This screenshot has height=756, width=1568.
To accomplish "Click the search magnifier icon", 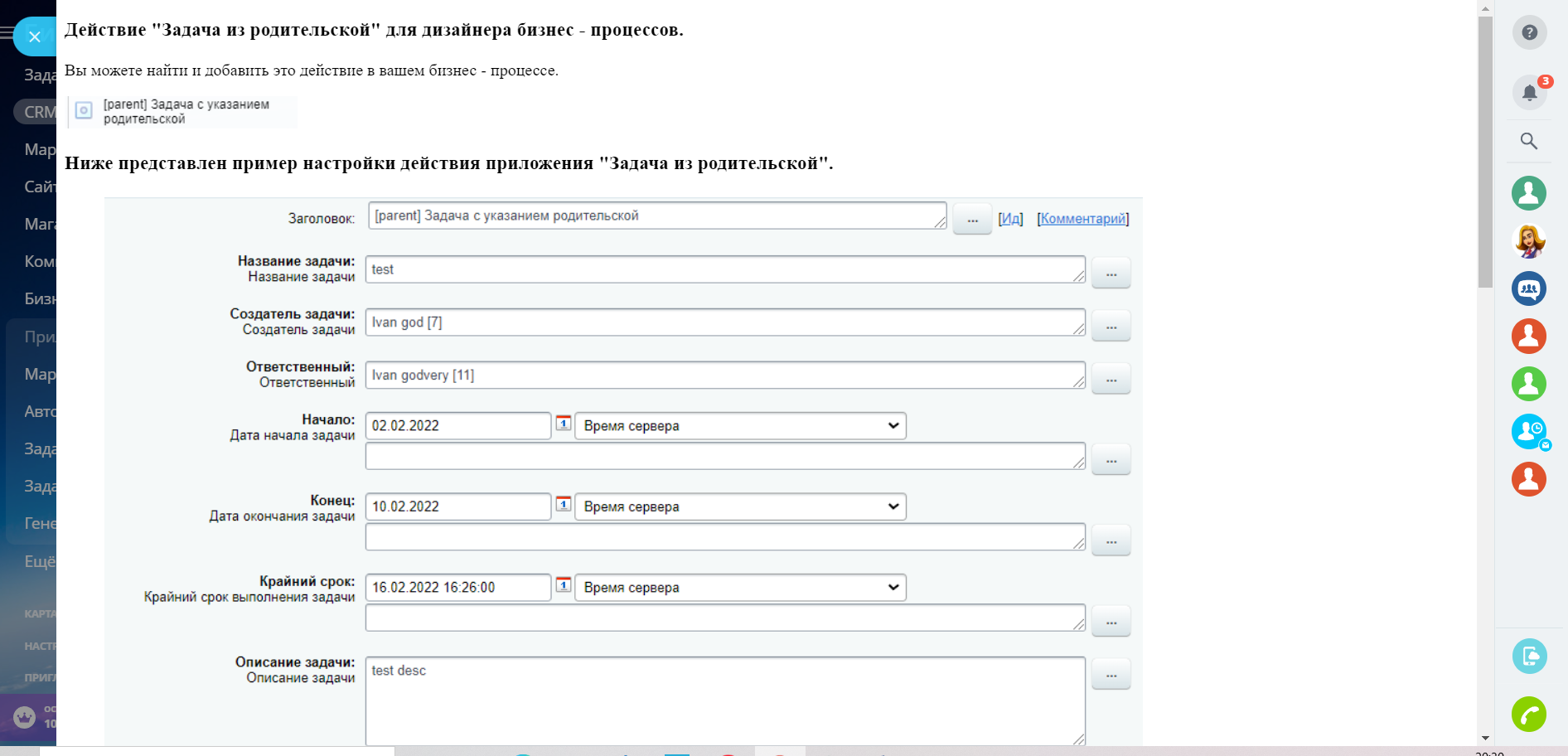I will point(1530,141).
